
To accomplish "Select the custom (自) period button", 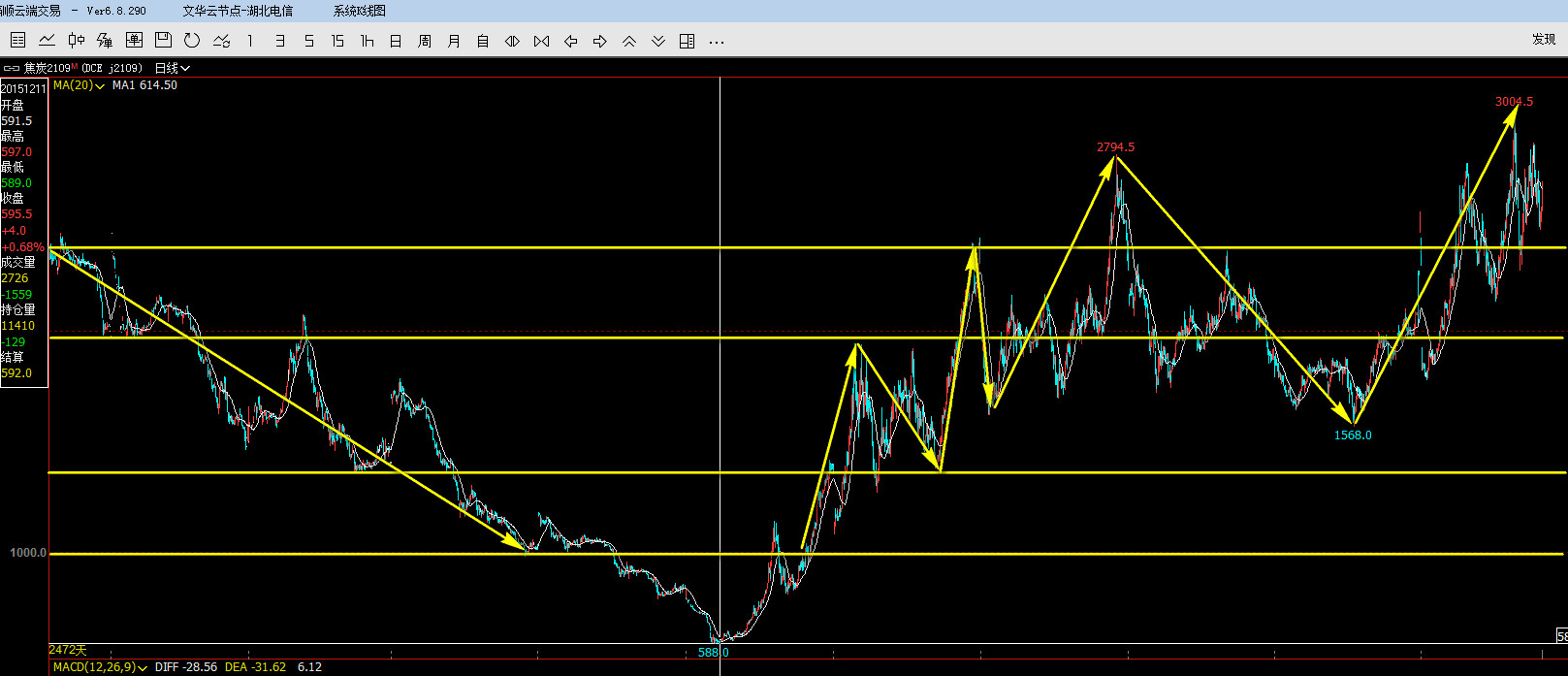I will [483, 41].
